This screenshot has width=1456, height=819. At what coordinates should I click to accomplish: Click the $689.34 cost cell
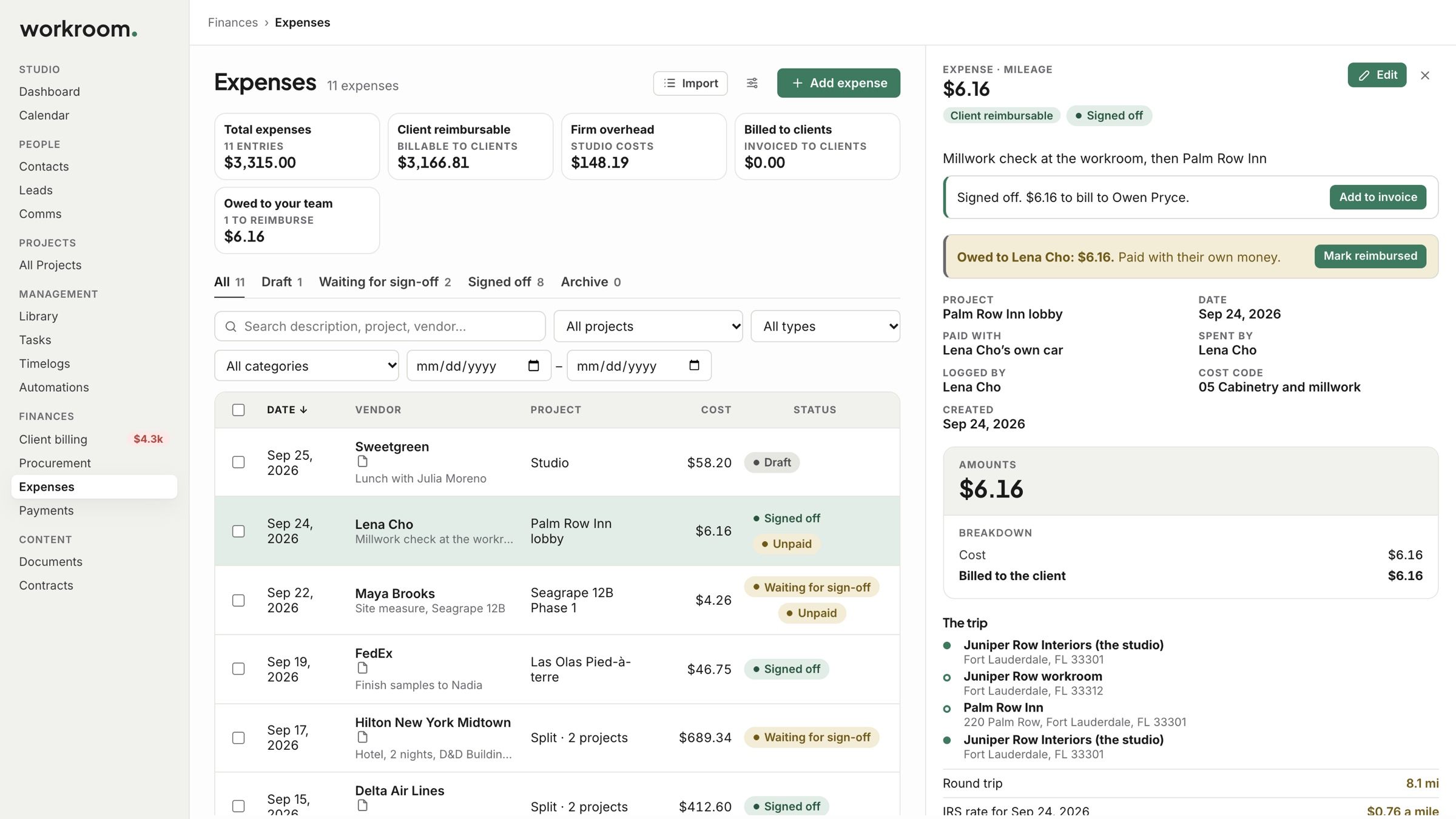point(705,738)
